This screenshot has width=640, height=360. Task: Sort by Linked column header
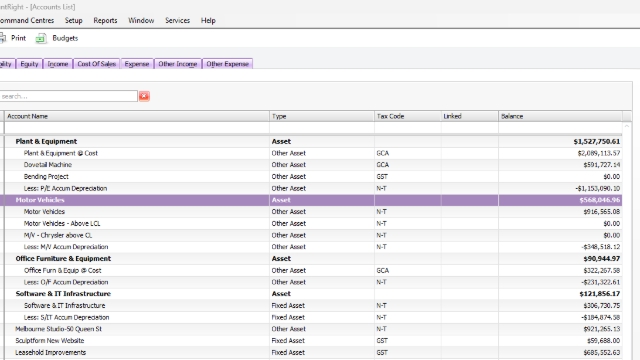coord(469,116)
